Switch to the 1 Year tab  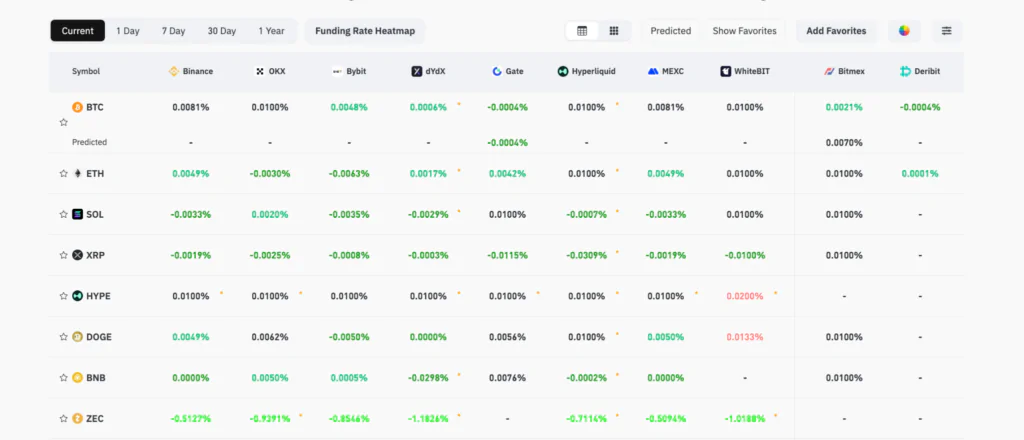(271, 31)
